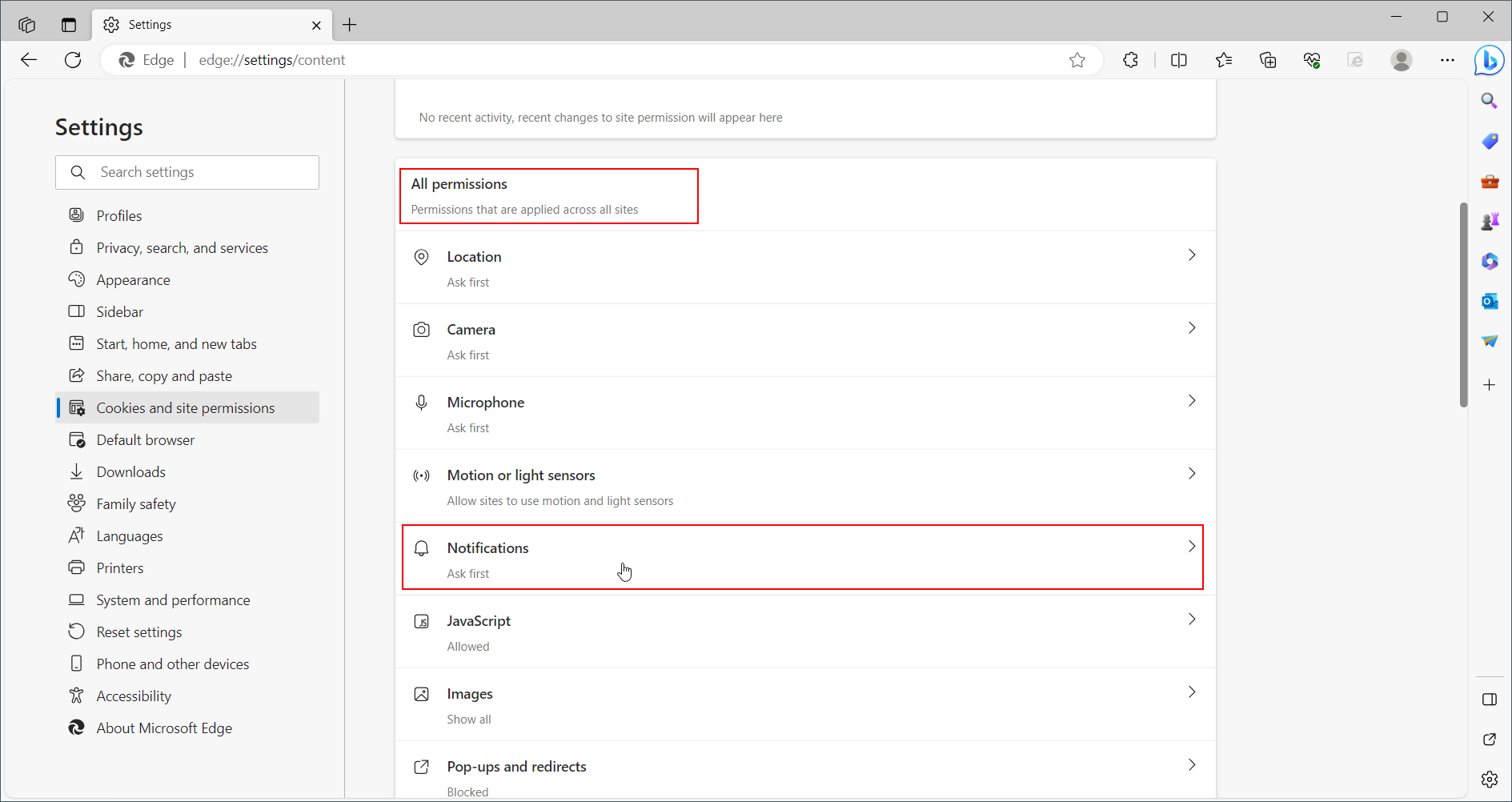This screenshot has width=1512, height=802.
Task: Click the Bing Chat icon in the sidebar
Action: click(1489, 60)
